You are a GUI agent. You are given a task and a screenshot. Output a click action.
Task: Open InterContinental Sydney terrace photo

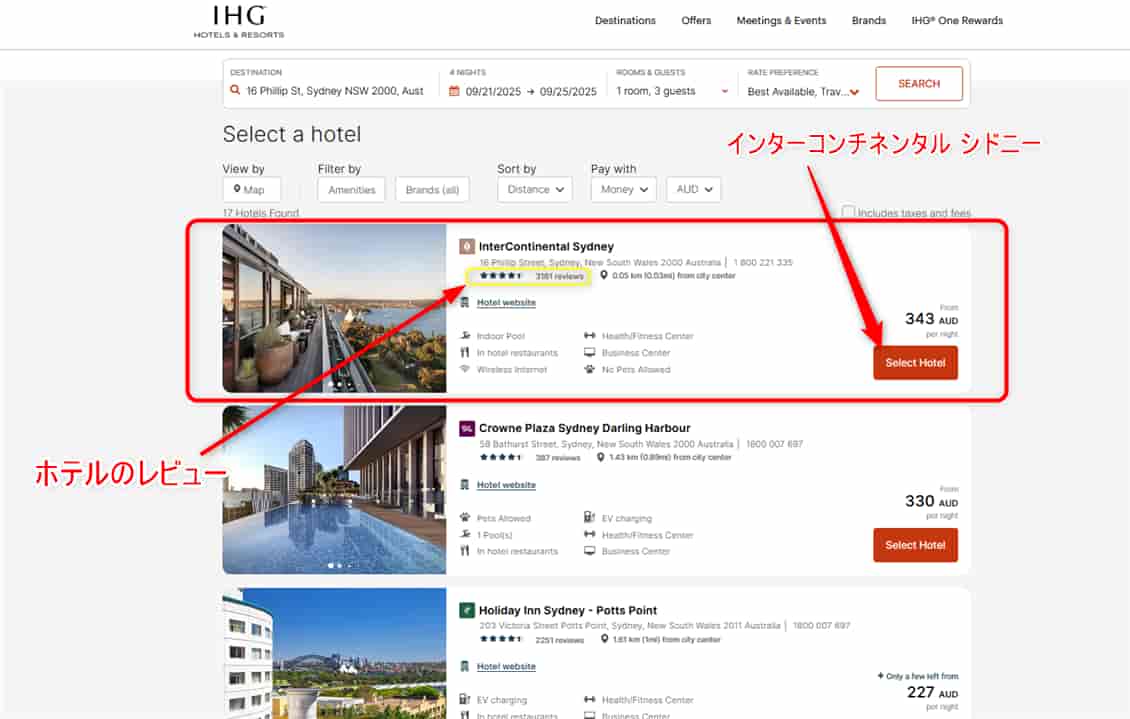334,308
